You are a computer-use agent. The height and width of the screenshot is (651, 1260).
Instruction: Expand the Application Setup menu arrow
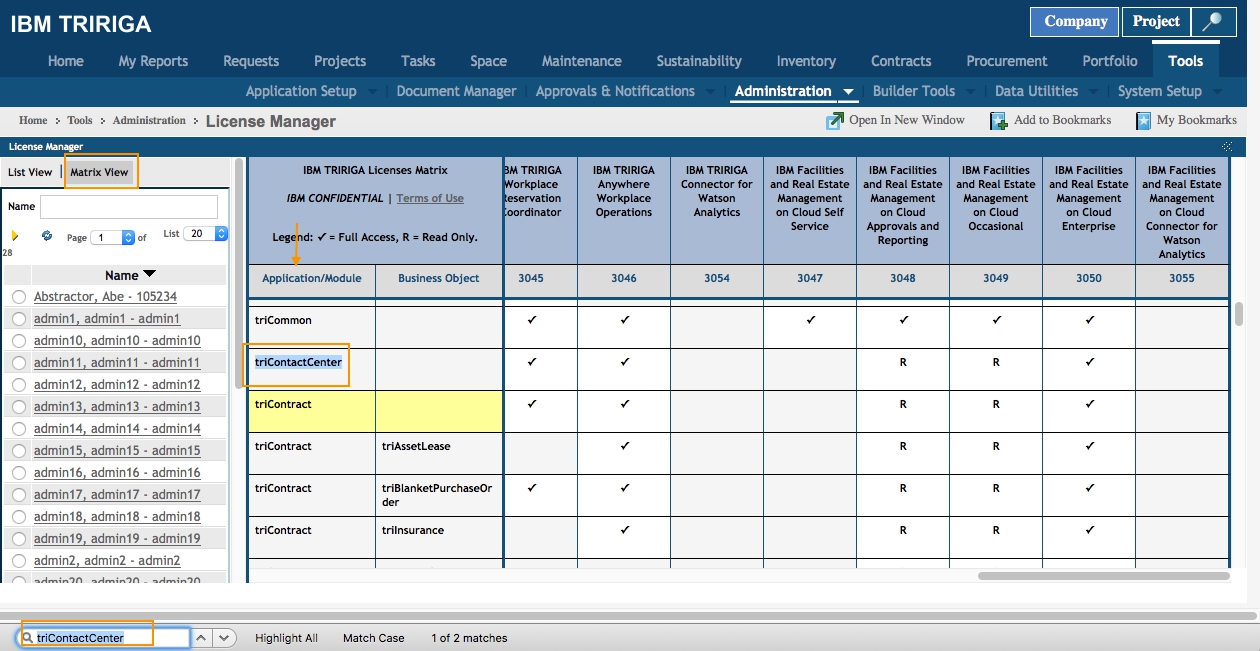pos(372,92)
